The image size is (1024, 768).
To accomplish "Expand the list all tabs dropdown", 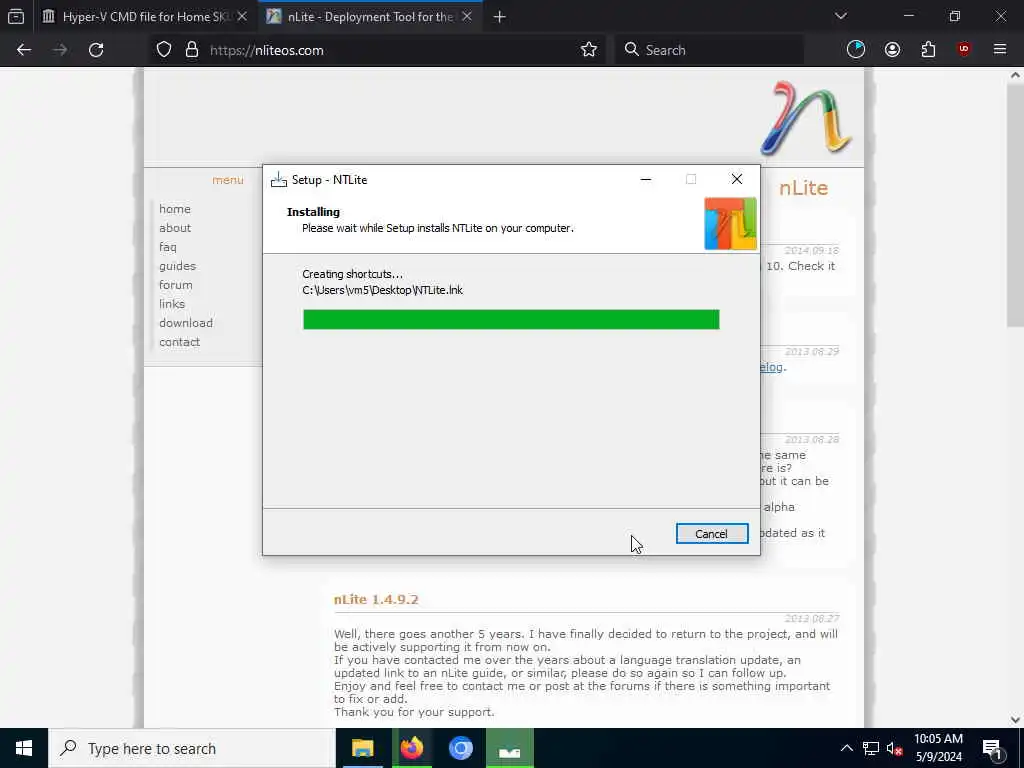I will pyautogui.click(x=840, y=16).
